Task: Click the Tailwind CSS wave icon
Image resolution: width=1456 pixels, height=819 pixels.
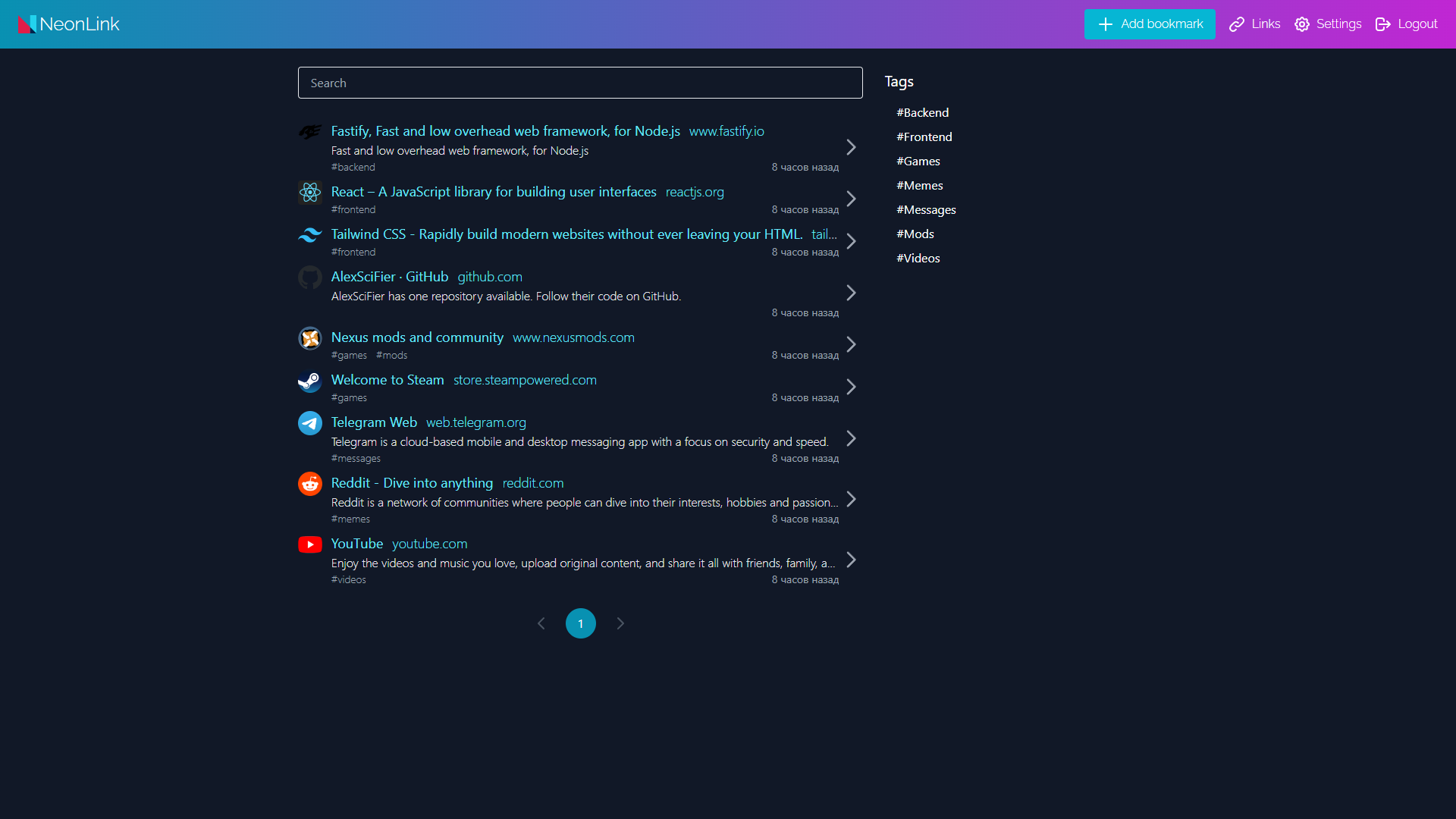Action: tap(309, 235)
